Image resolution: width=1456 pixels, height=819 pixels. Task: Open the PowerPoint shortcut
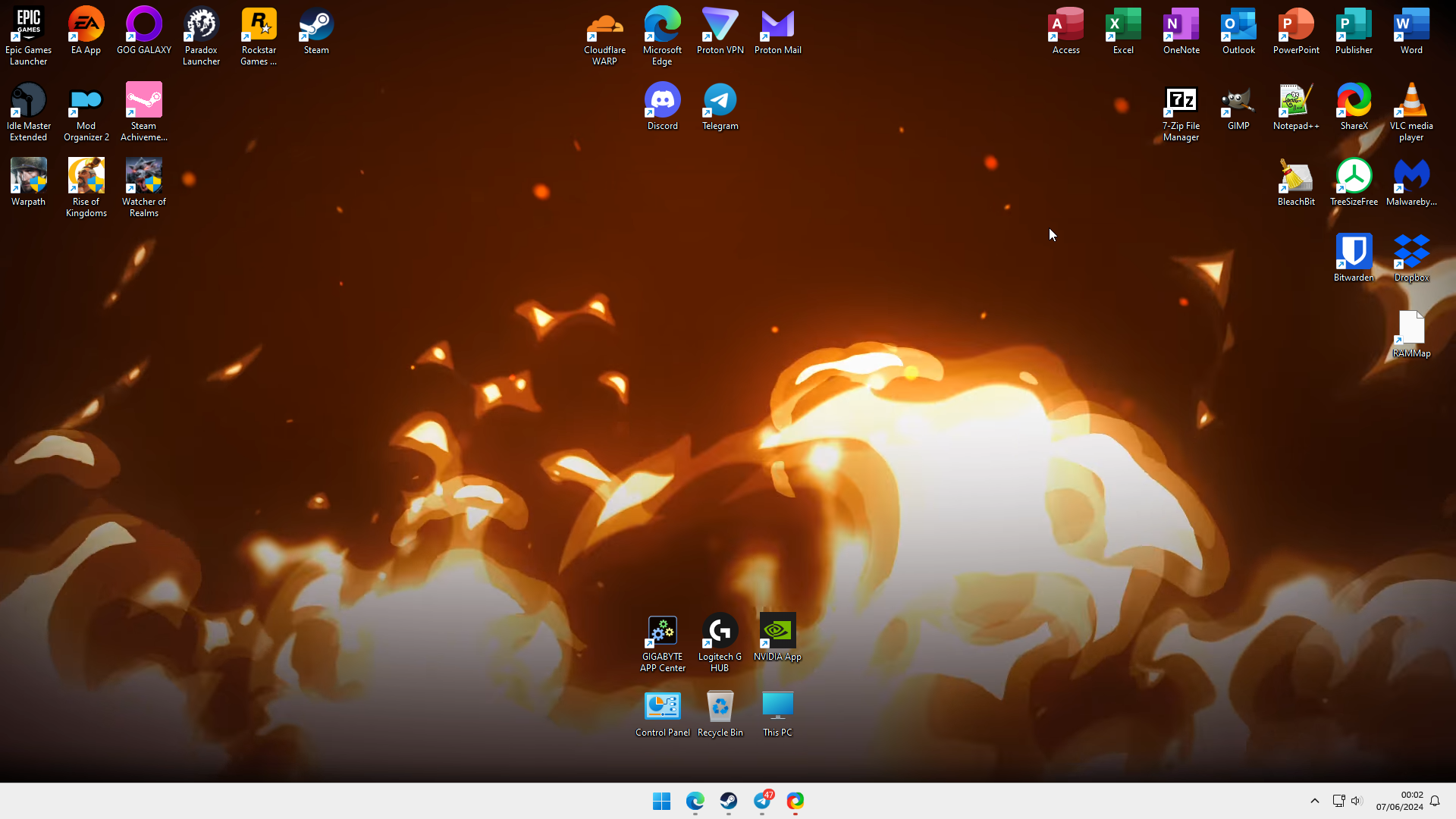point(1297,30)
